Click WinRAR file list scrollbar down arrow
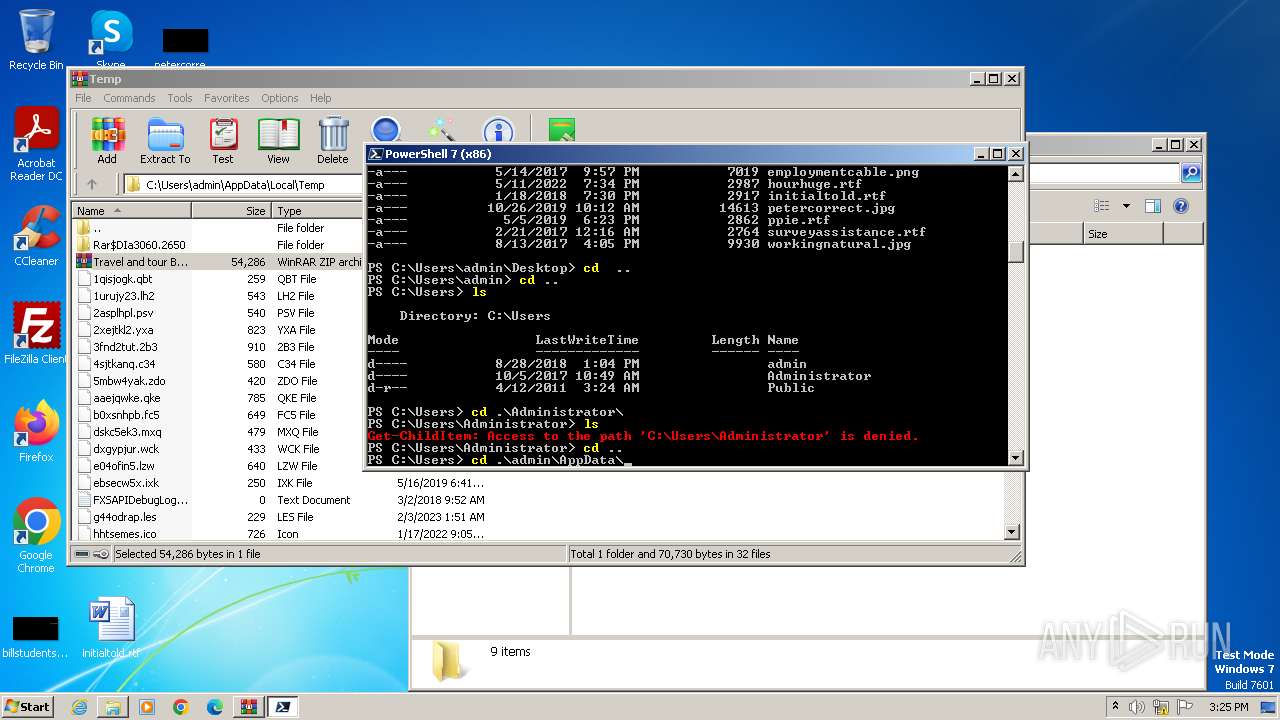The width and height of the screenshot is (1280, 720). (x=1011, y=533)
